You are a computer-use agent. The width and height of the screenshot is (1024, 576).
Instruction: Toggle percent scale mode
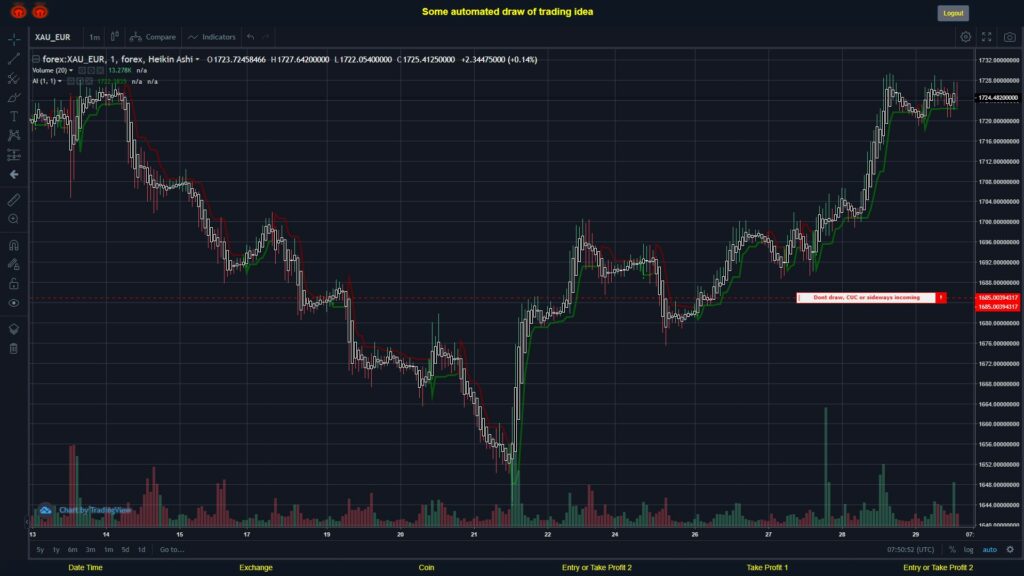point(952,550)
